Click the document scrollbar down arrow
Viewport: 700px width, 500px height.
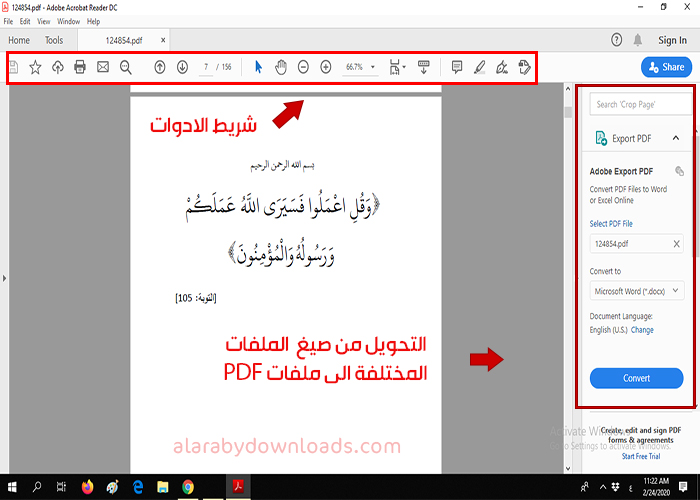pyautogui.click(x=568, y=468)
